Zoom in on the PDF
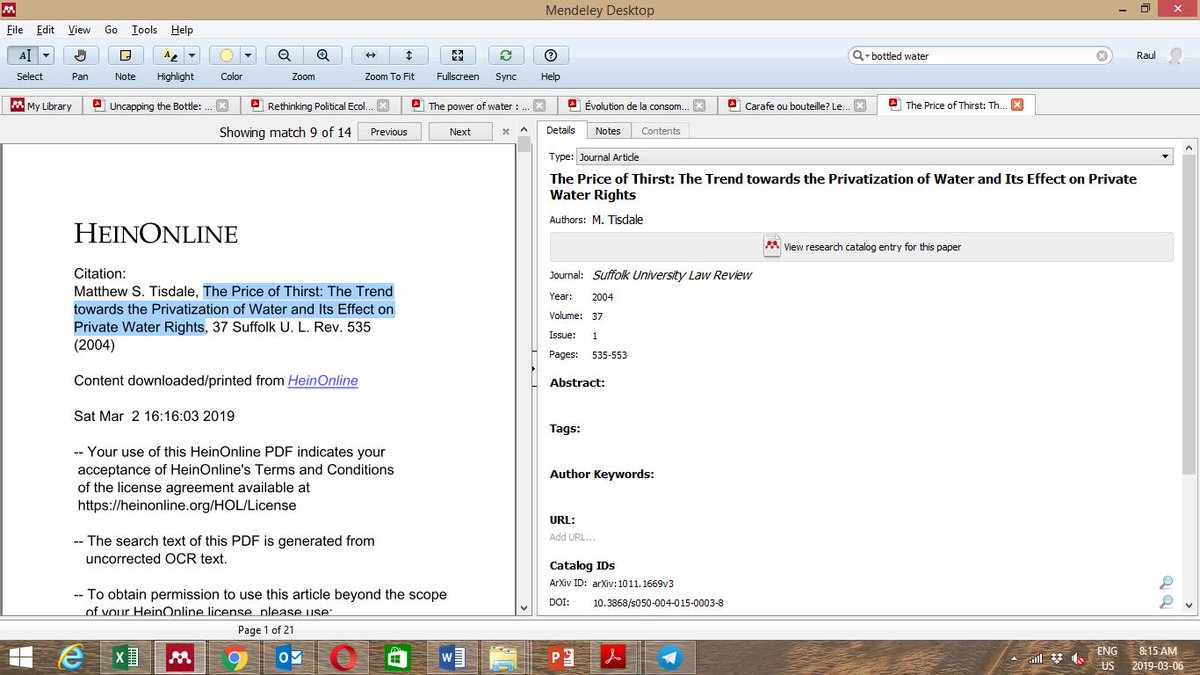The height and width of the screenshot is (675, 1200). [322, 56]
